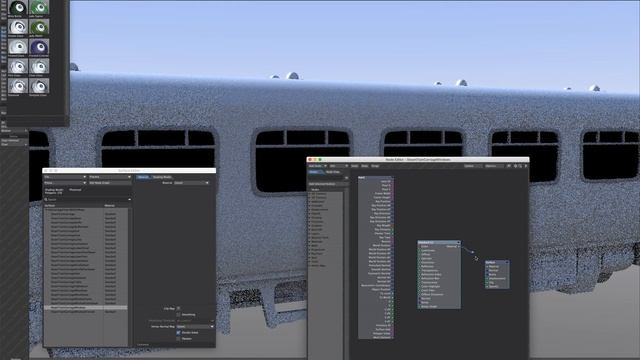This screenshot has width=640, height=360.
Task: Click Redo in Node Editor toolbar
Action: [365, 166]
